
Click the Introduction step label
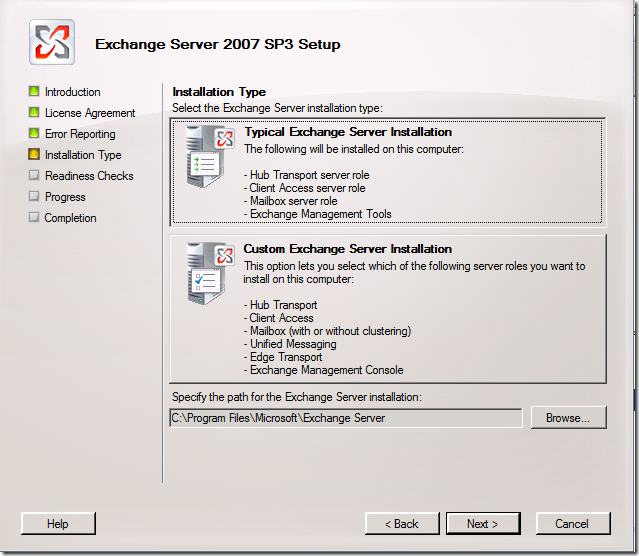pos(73,92)
